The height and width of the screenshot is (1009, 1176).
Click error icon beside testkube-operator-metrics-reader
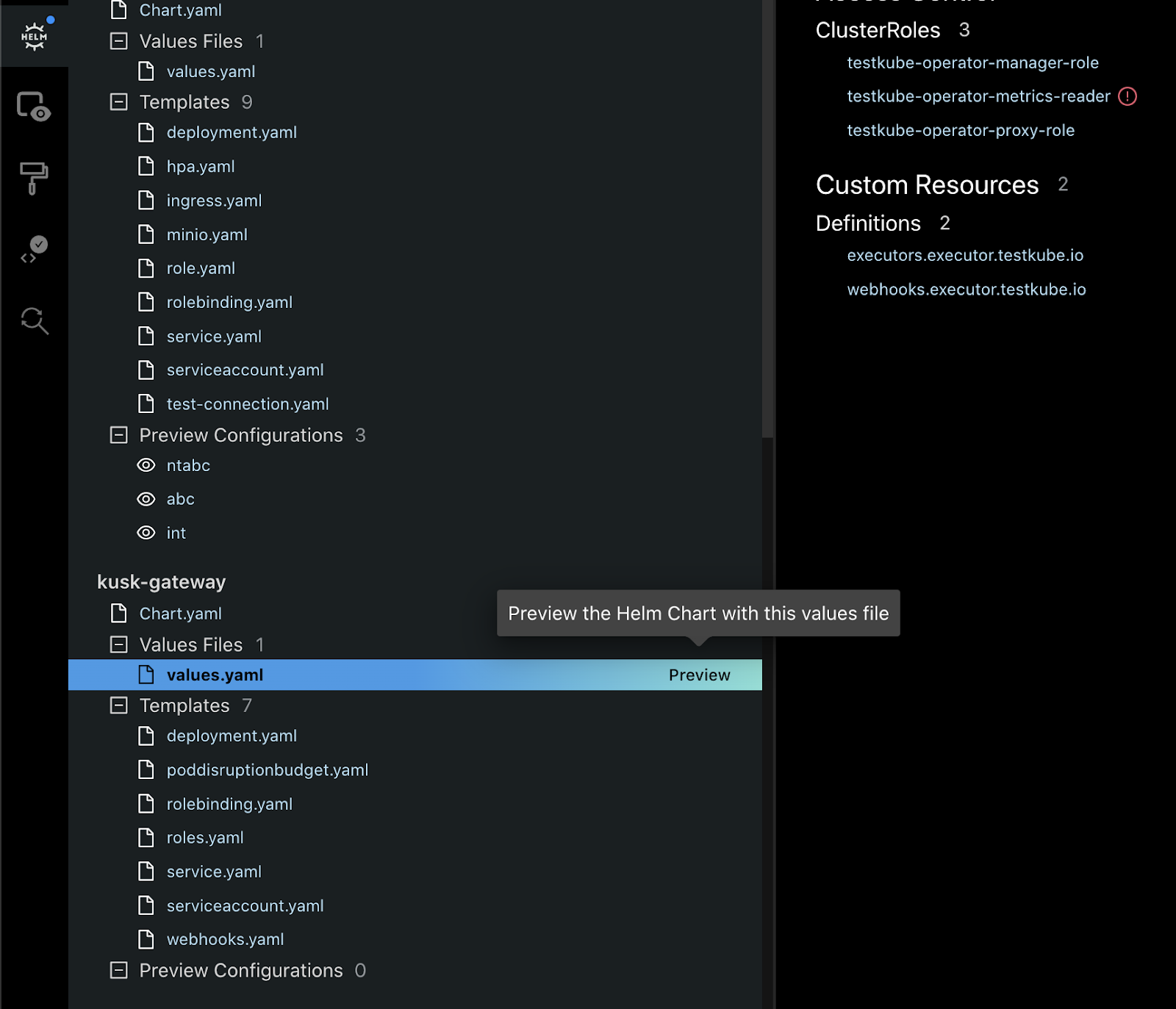point(1127,96)
